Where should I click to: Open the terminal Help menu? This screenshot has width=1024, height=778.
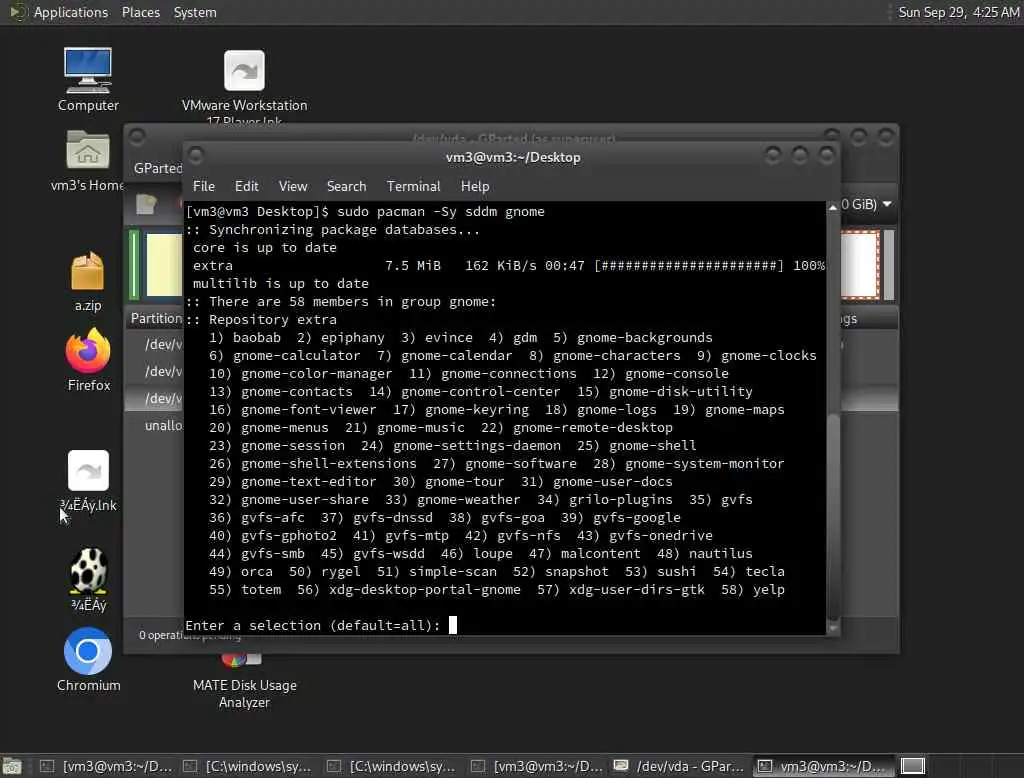475,186
